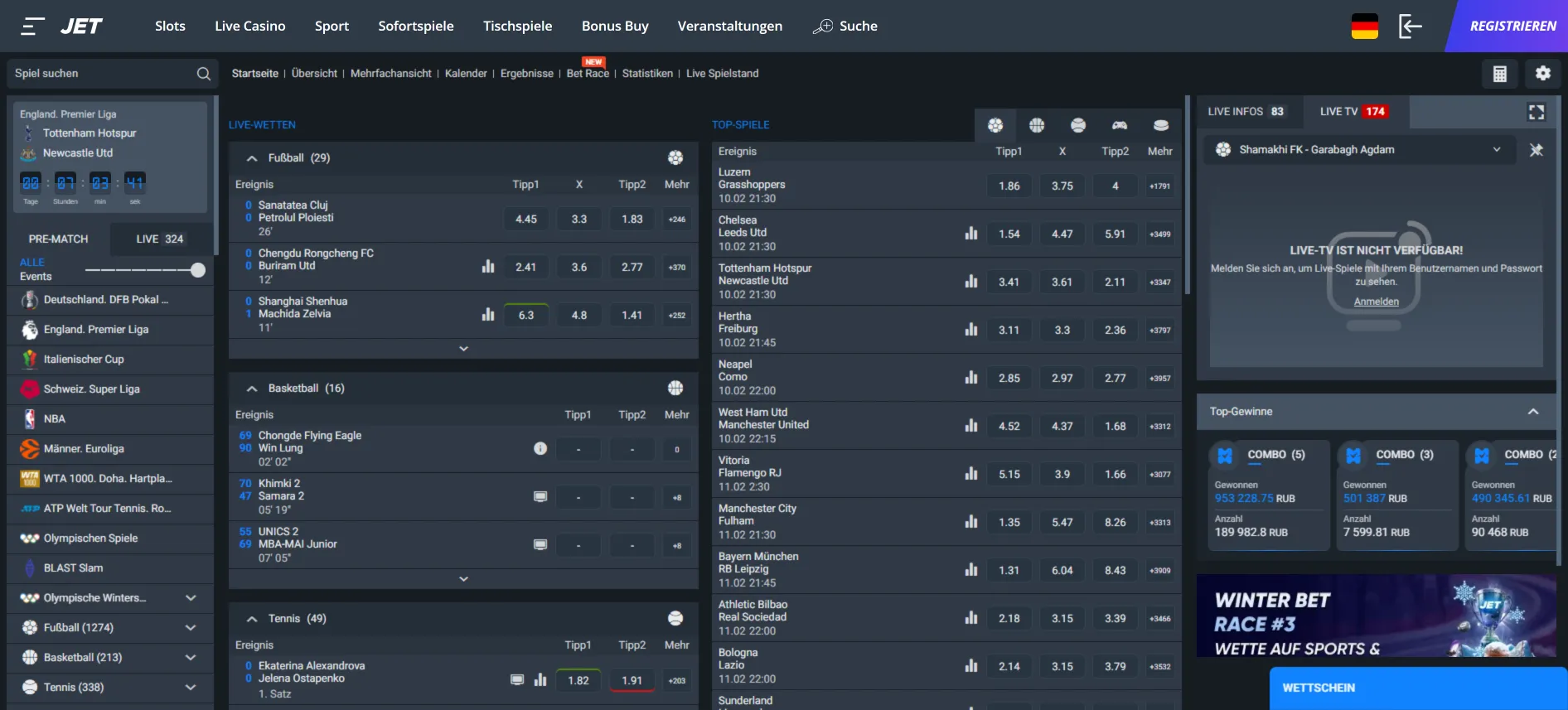
Task: Collapse the Tennis (49) live section
Action: pyautogui.click(x=252, y=618)
